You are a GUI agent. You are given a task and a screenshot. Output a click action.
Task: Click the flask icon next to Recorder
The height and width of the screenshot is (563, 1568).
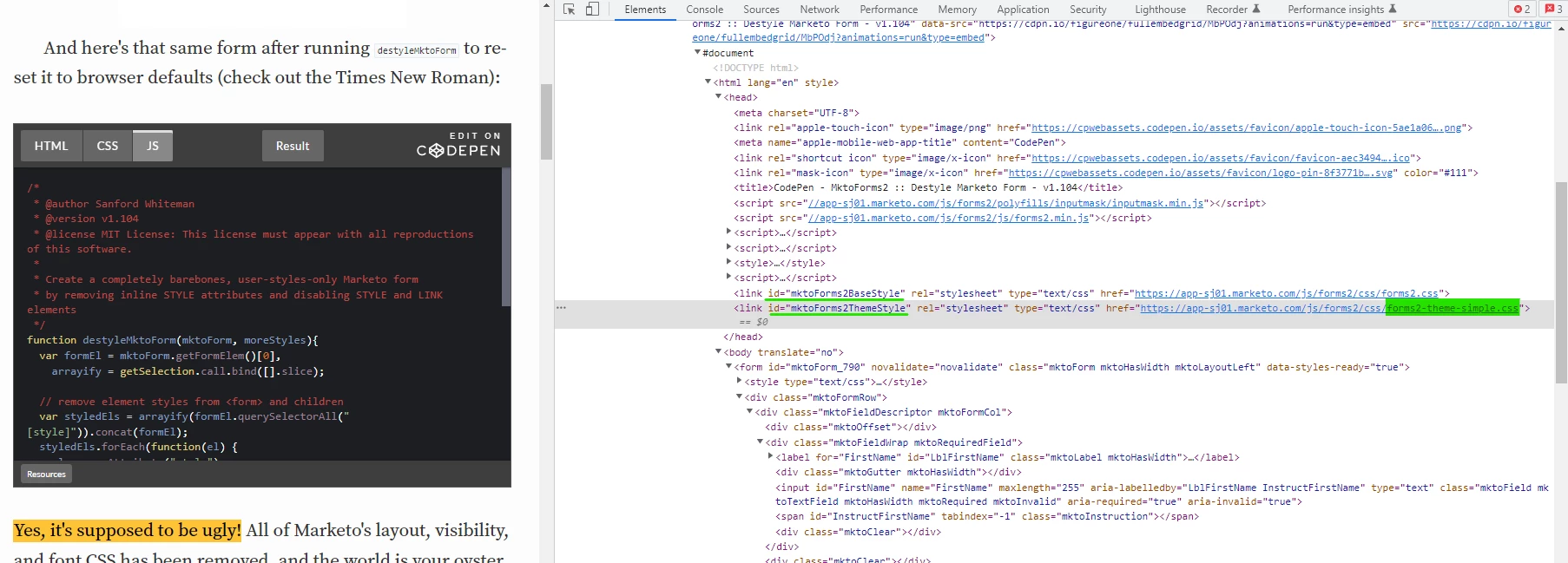(x=1255, y=10)
